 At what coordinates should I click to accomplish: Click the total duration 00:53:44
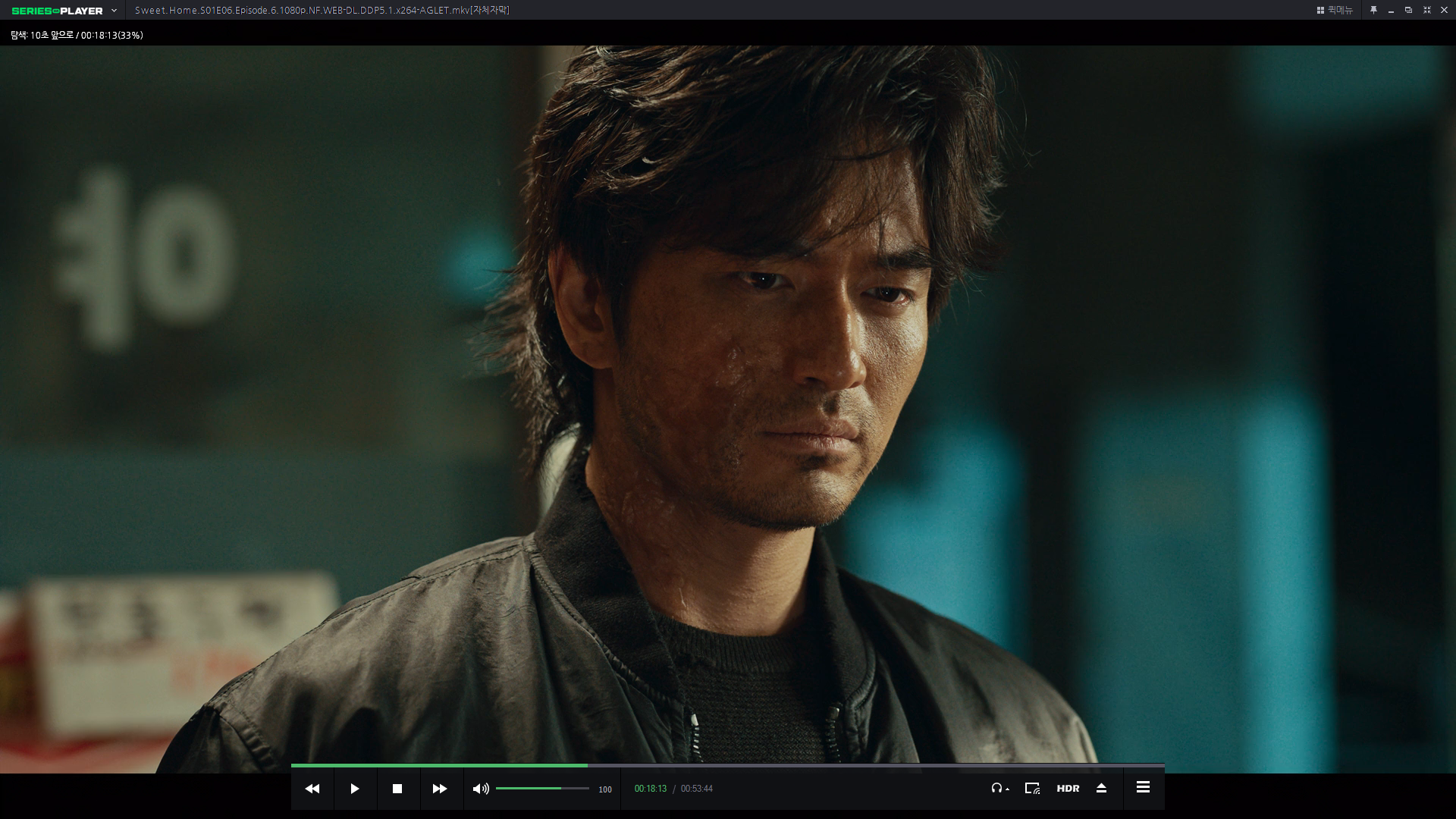[x=696, y=789]
